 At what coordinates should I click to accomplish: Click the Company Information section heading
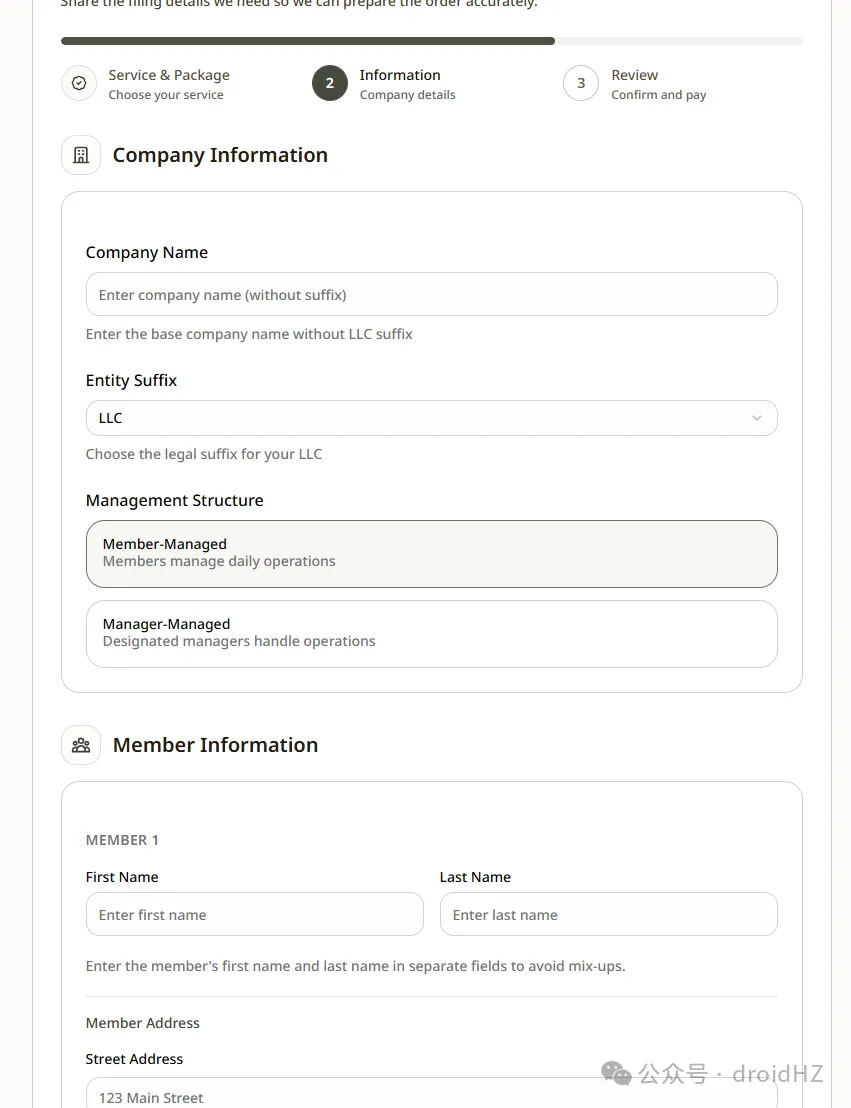[220, 155]
